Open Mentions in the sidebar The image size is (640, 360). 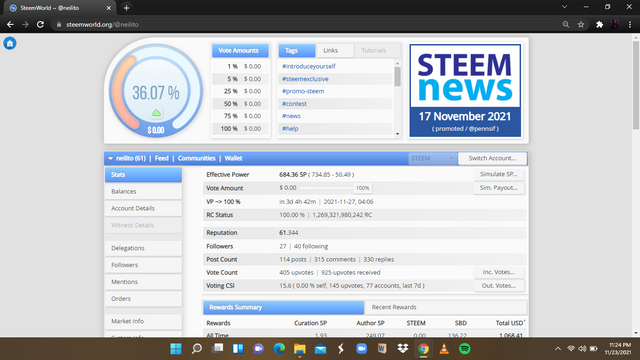(143, 282)
